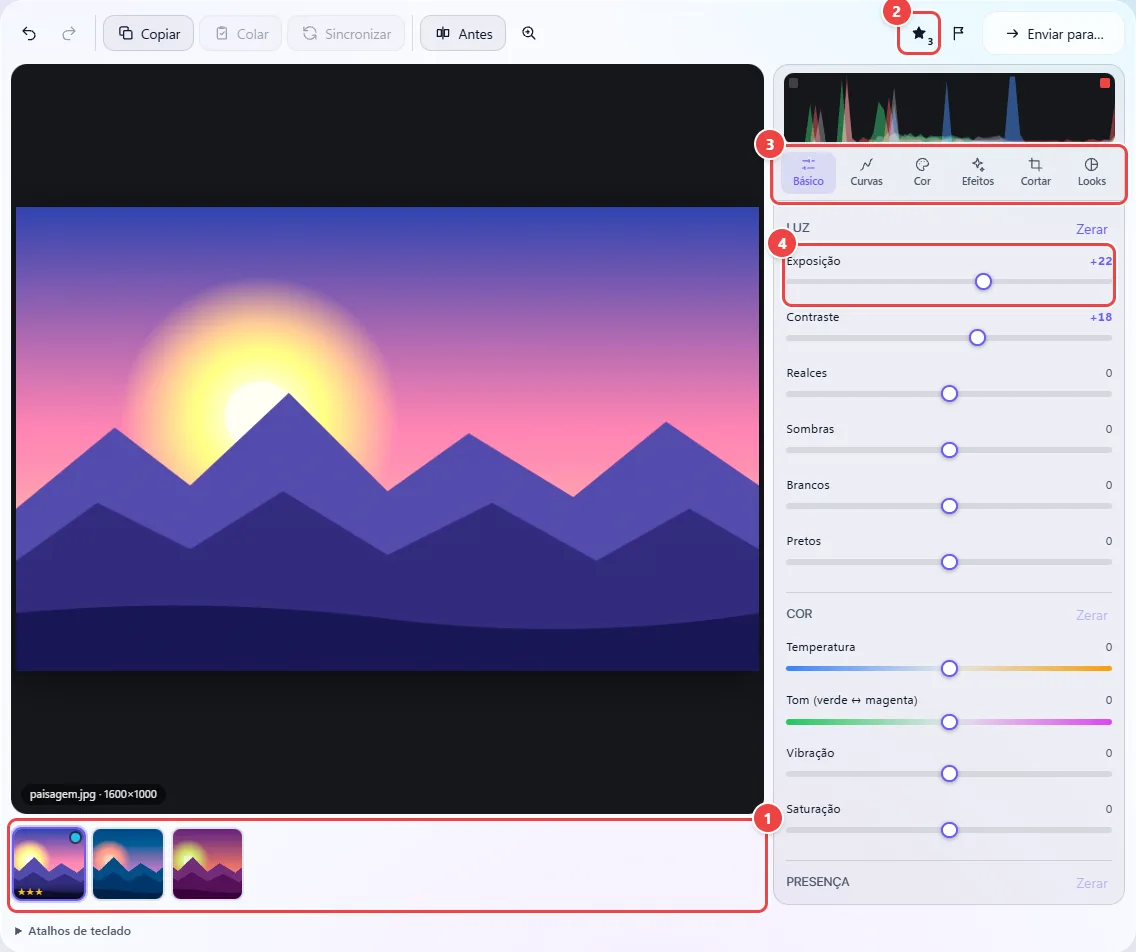Open the Enviar para... menu

tap(1053, 33)
